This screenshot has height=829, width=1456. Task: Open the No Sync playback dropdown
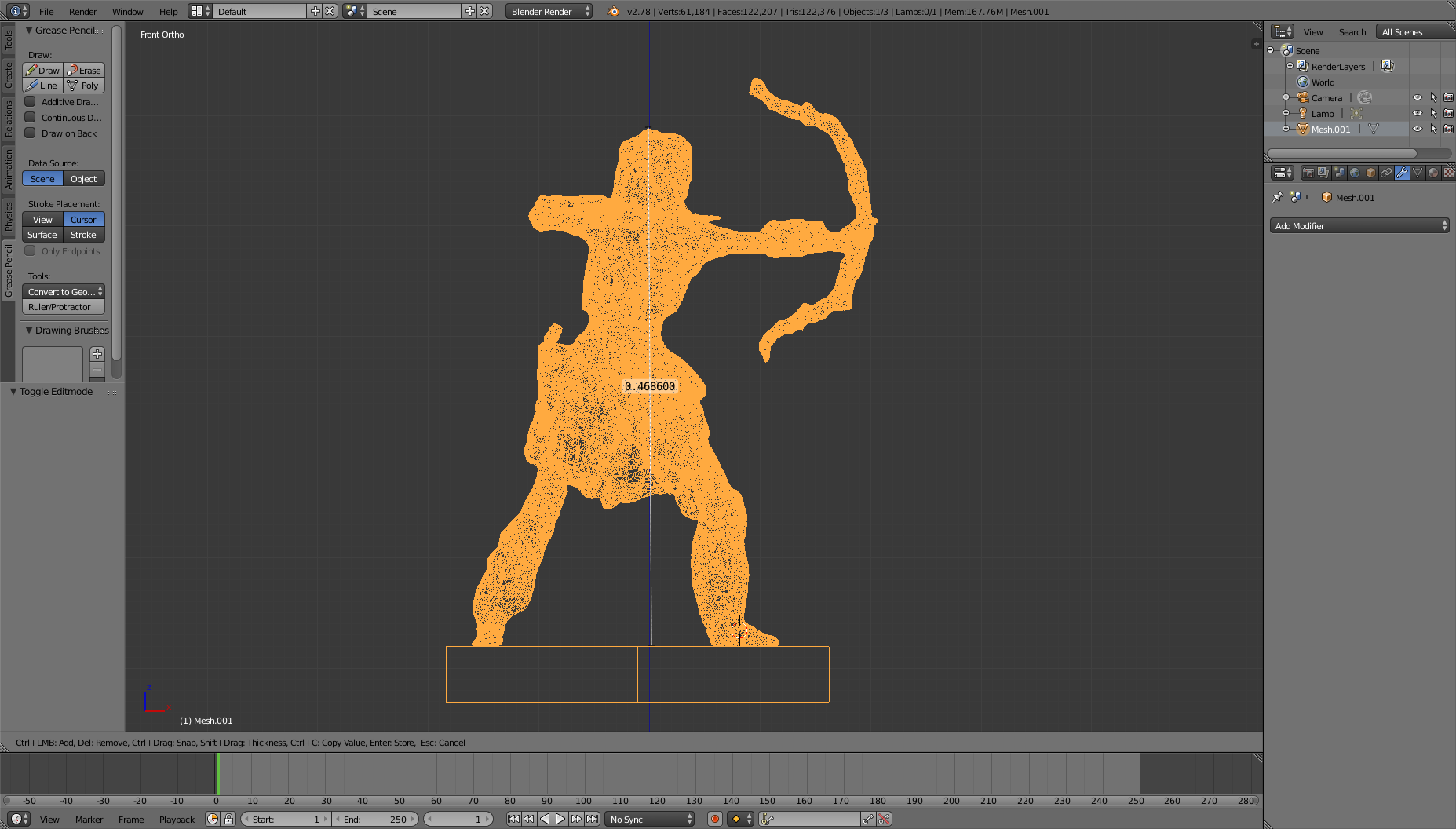pyautogui.click(x=651, y=819)
